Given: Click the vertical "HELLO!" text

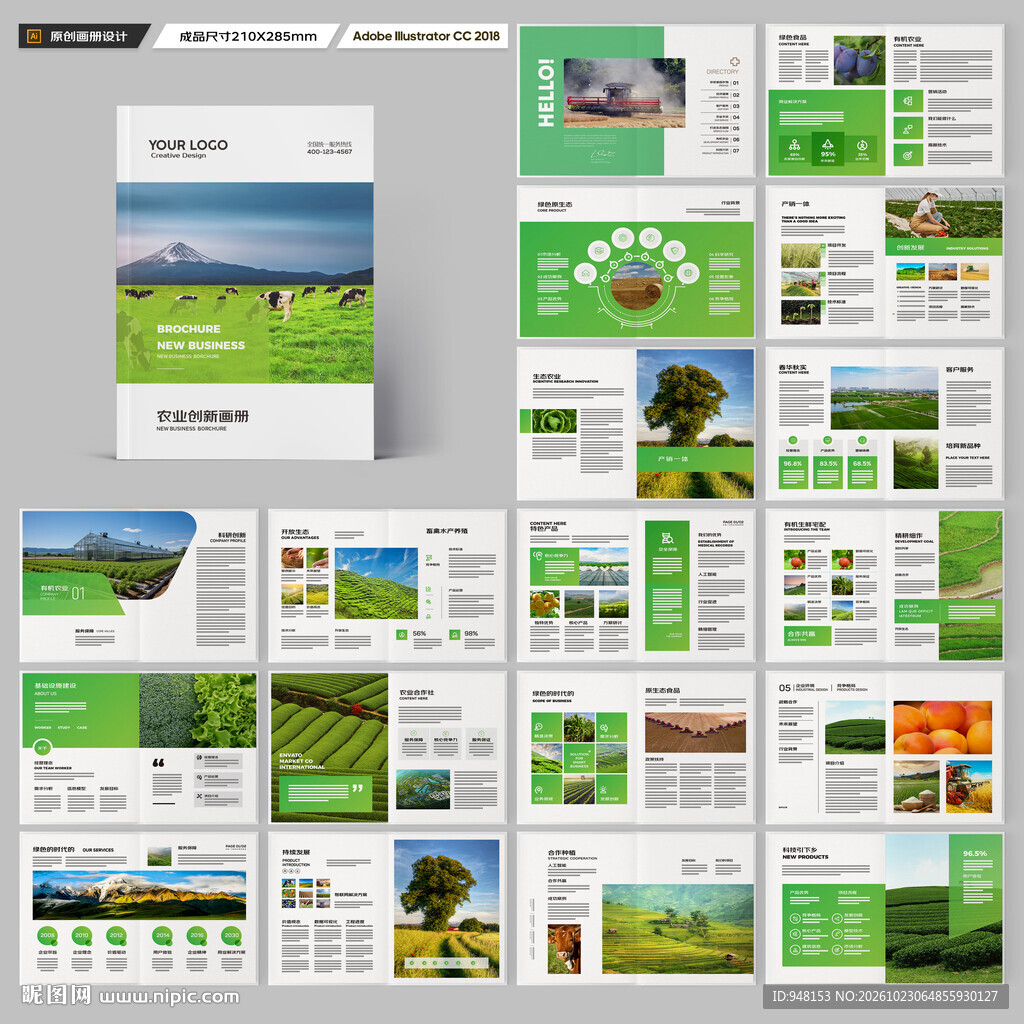Looking at the screenshot, I should (545, 93).
